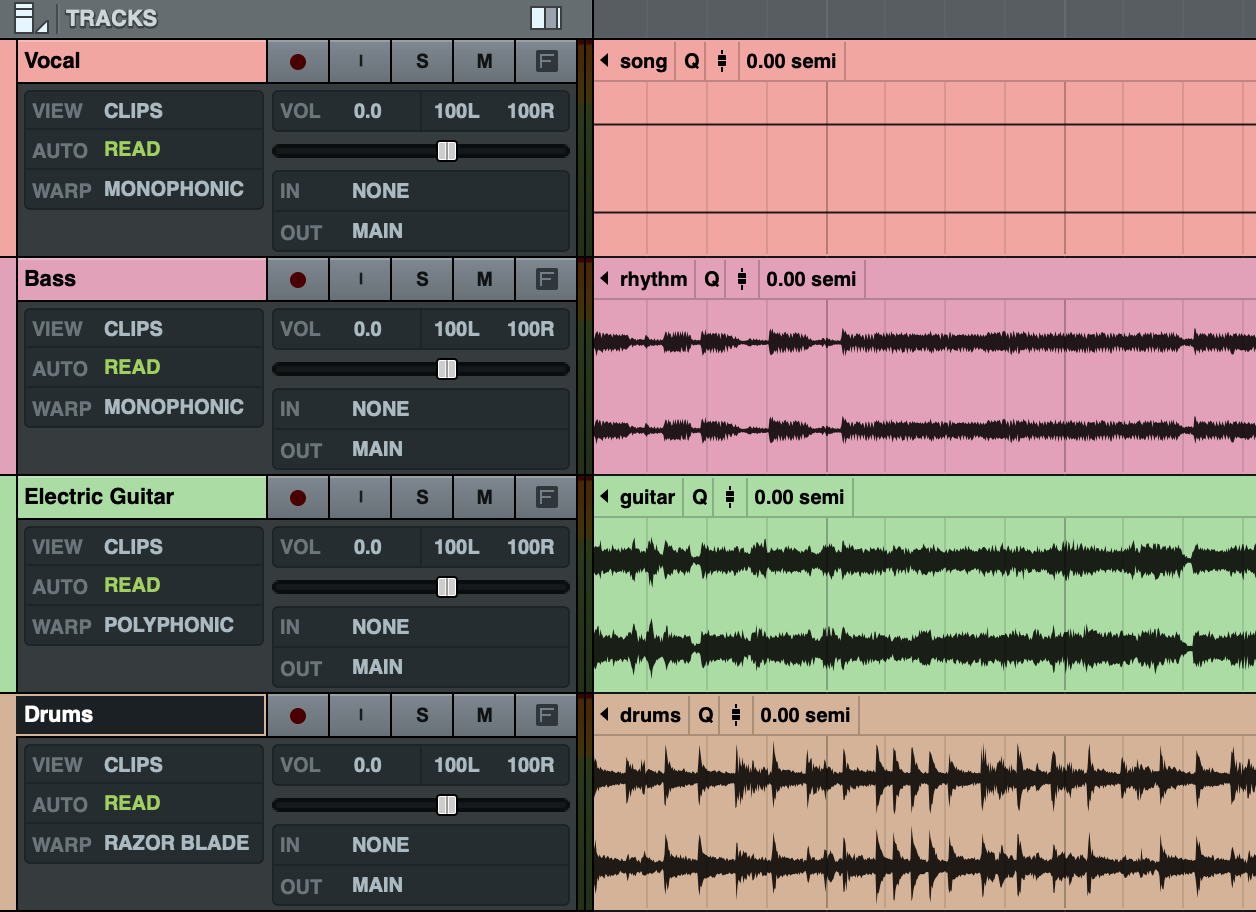The height and width of the screenshot is (912, 1256).
Task: Mute the Bass track
Action: (484, 279)
